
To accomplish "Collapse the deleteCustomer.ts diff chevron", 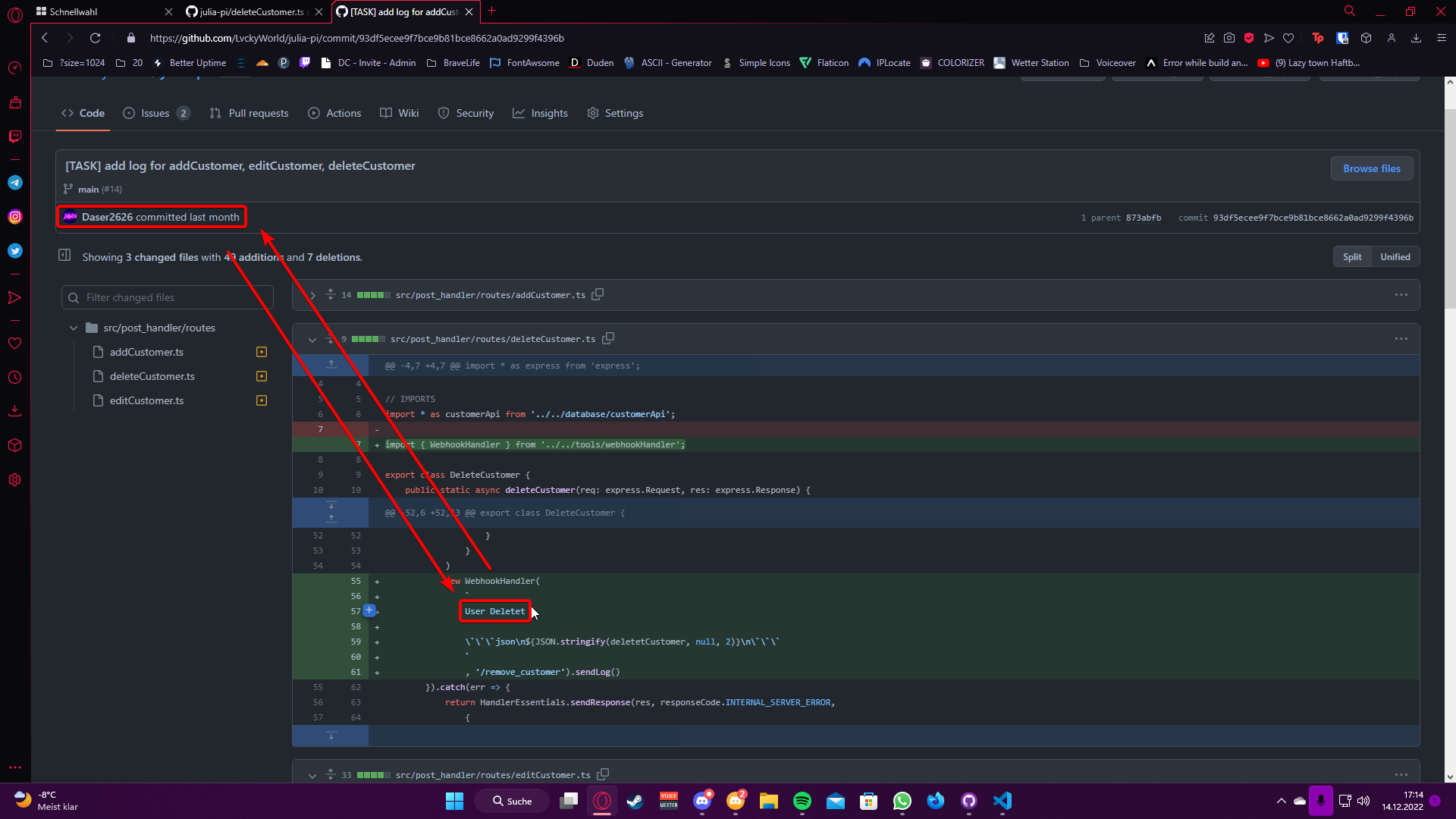I will click(312, 339).
